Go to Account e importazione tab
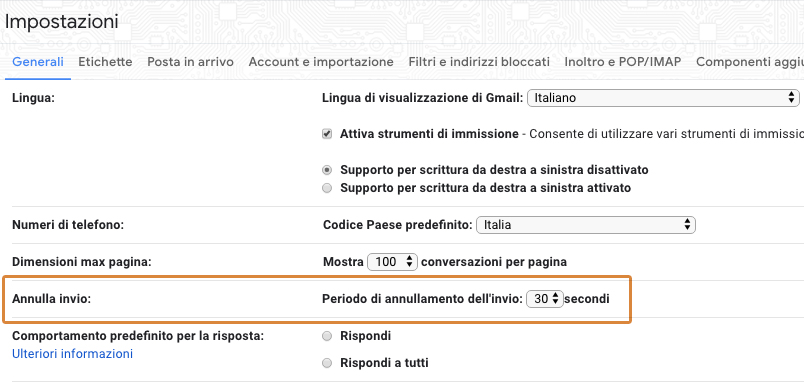 point(321,62)
